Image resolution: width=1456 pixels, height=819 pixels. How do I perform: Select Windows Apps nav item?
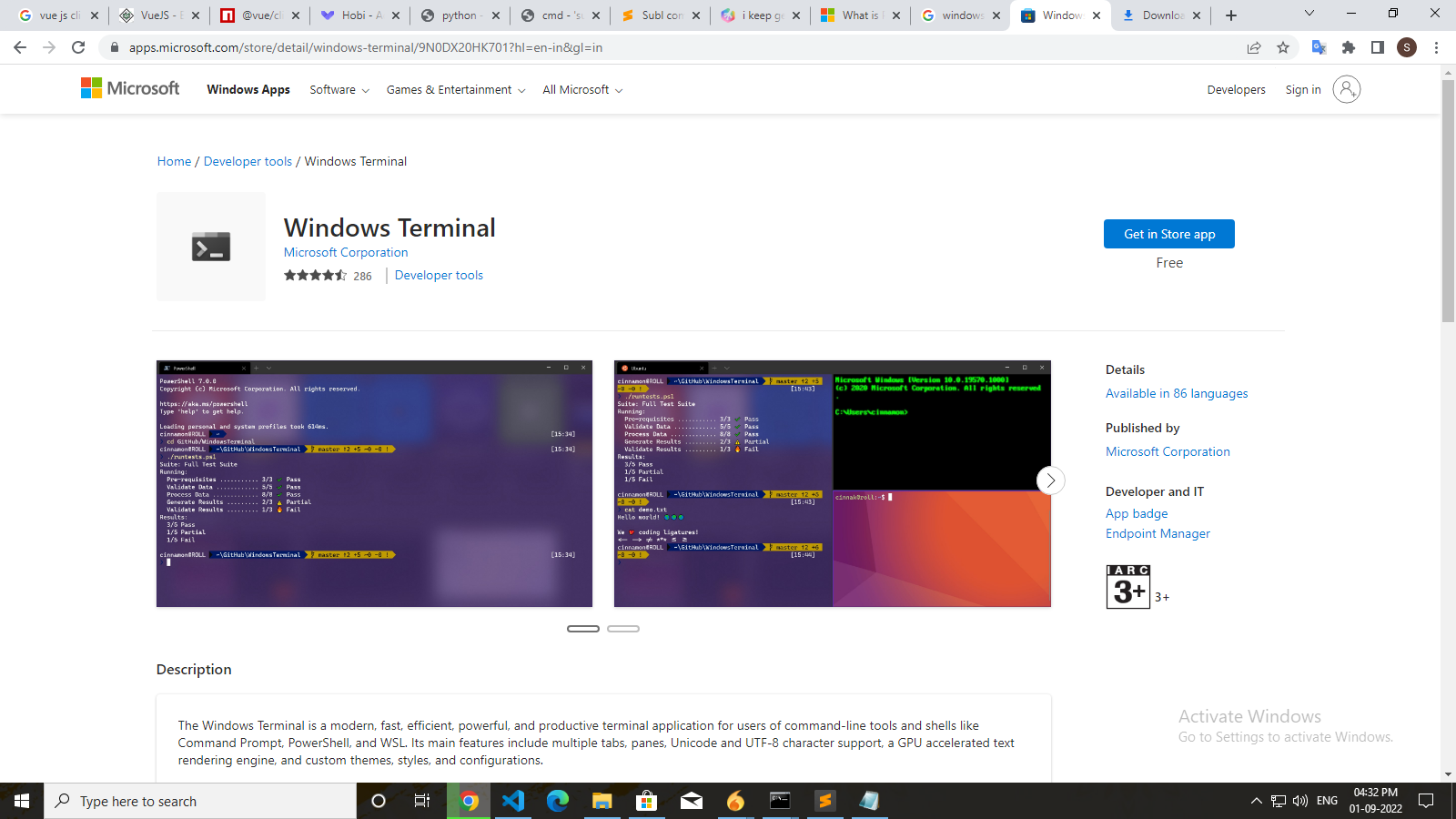coord(248,90)
